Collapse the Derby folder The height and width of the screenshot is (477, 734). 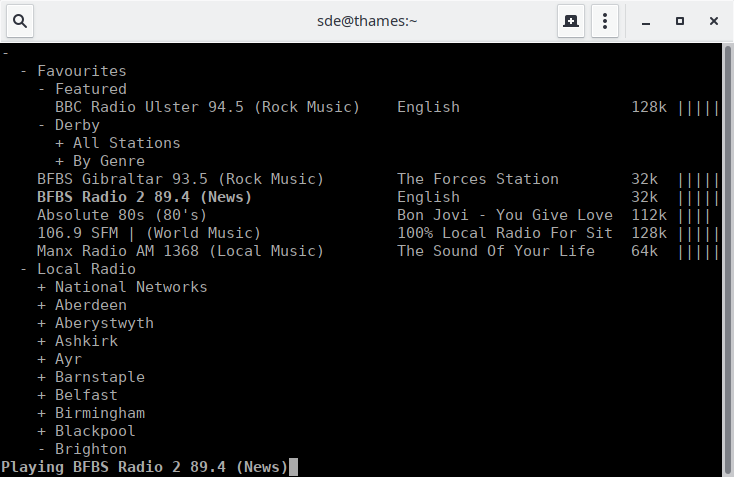42,125
